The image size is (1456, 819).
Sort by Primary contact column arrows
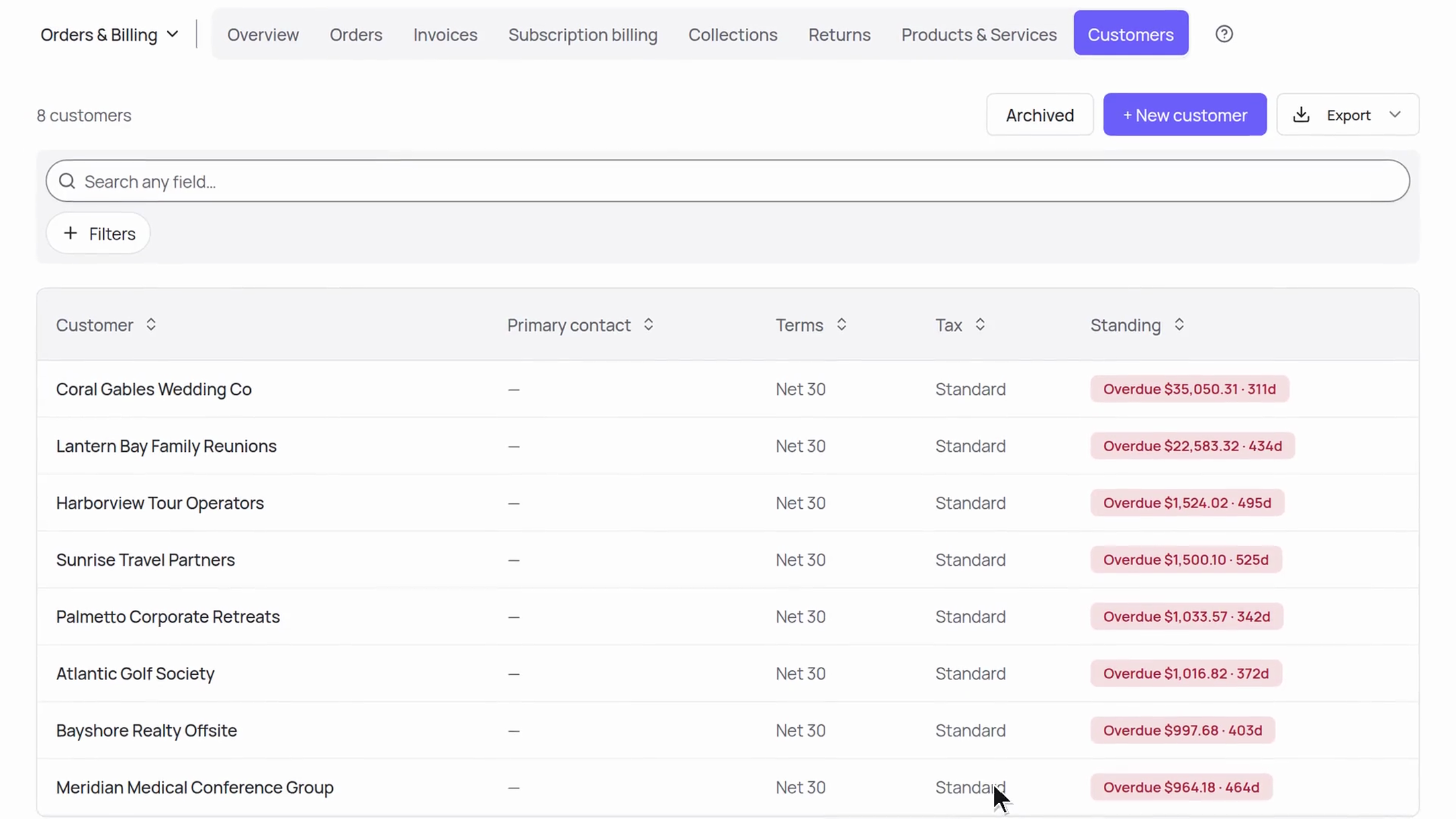pos(649,324)
